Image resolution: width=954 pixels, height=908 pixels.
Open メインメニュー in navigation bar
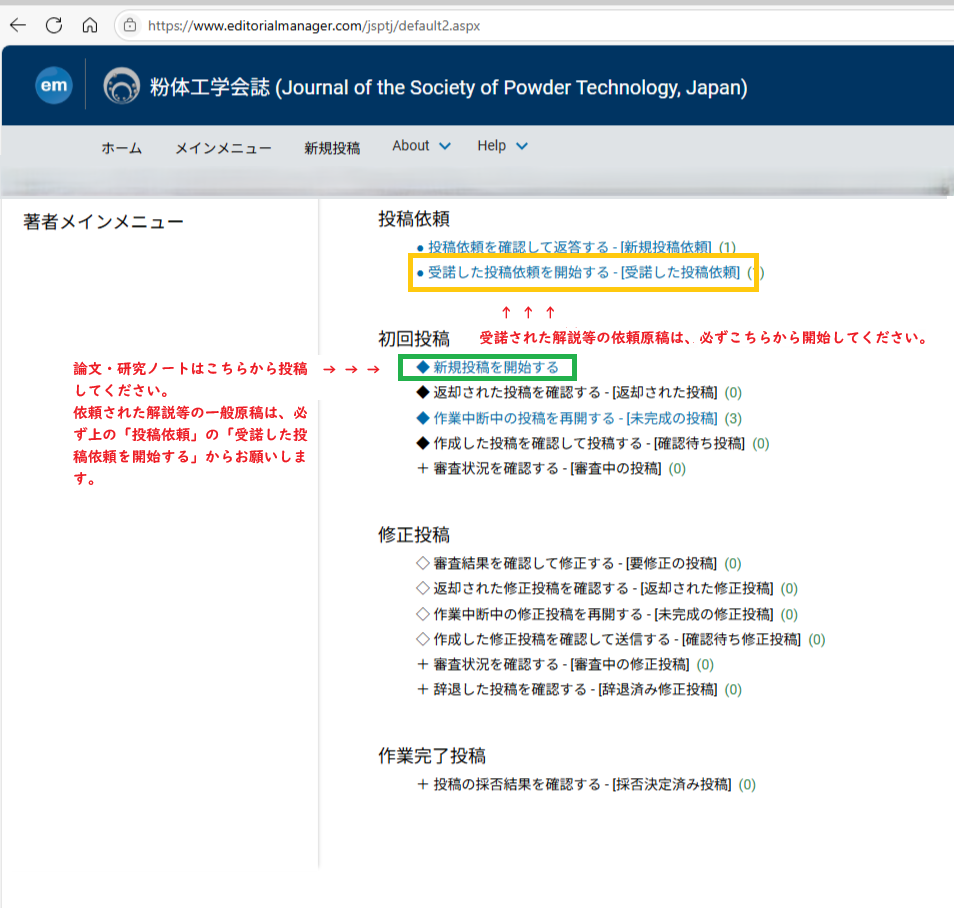[223, 148]
